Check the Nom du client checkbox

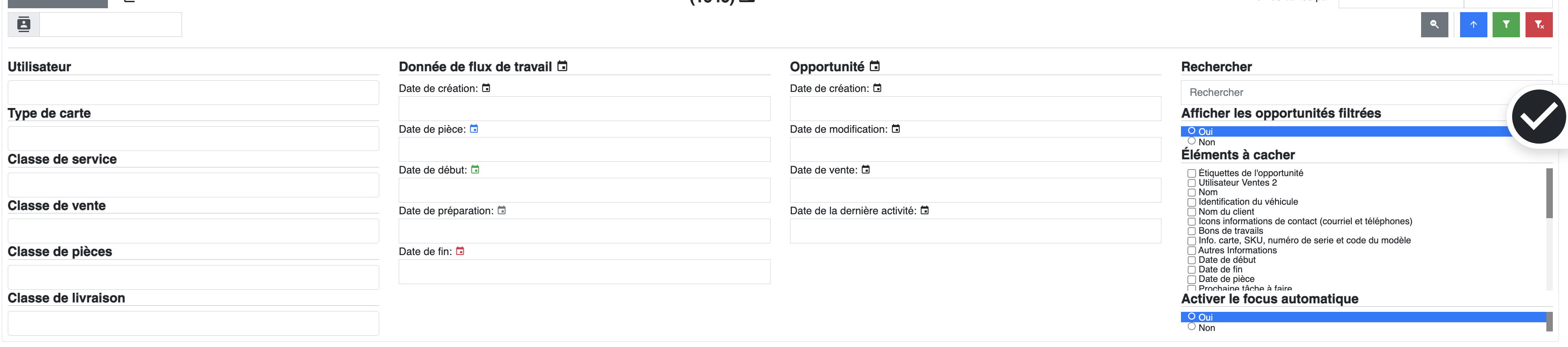click(1191, 212)
